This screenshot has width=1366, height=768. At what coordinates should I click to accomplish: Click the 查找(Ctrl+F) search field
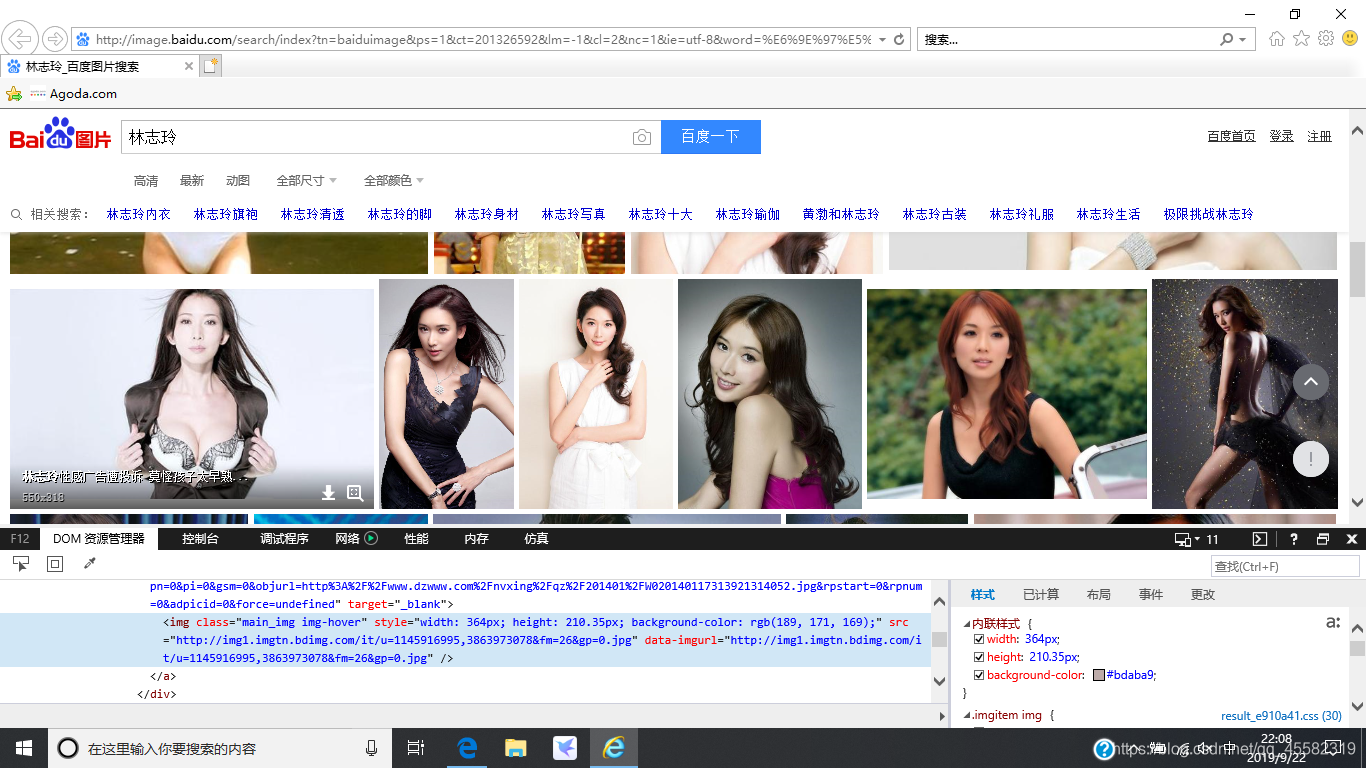[x=1285, y=567]
